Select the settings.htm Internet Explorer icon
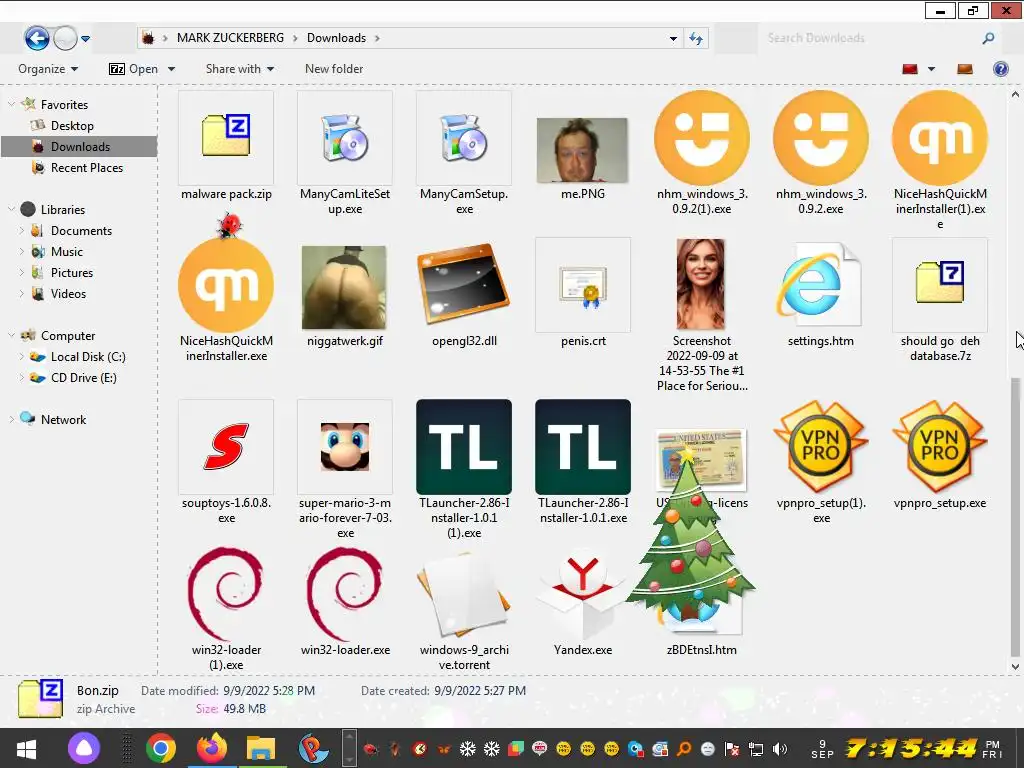The height and width of the screenshot is (768, 1024). tap(820, 284)
